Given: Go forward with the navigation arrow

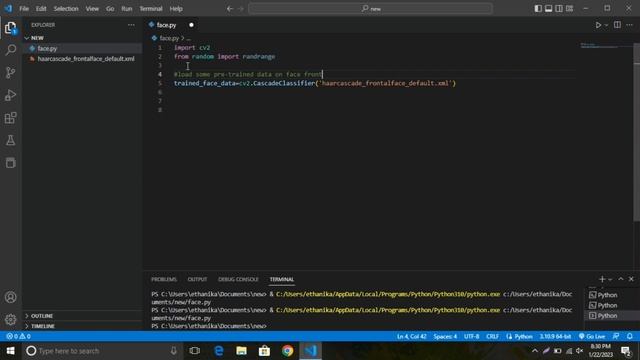Looking at the screenshot, I should pyautogui.click(x=240, y=9).
